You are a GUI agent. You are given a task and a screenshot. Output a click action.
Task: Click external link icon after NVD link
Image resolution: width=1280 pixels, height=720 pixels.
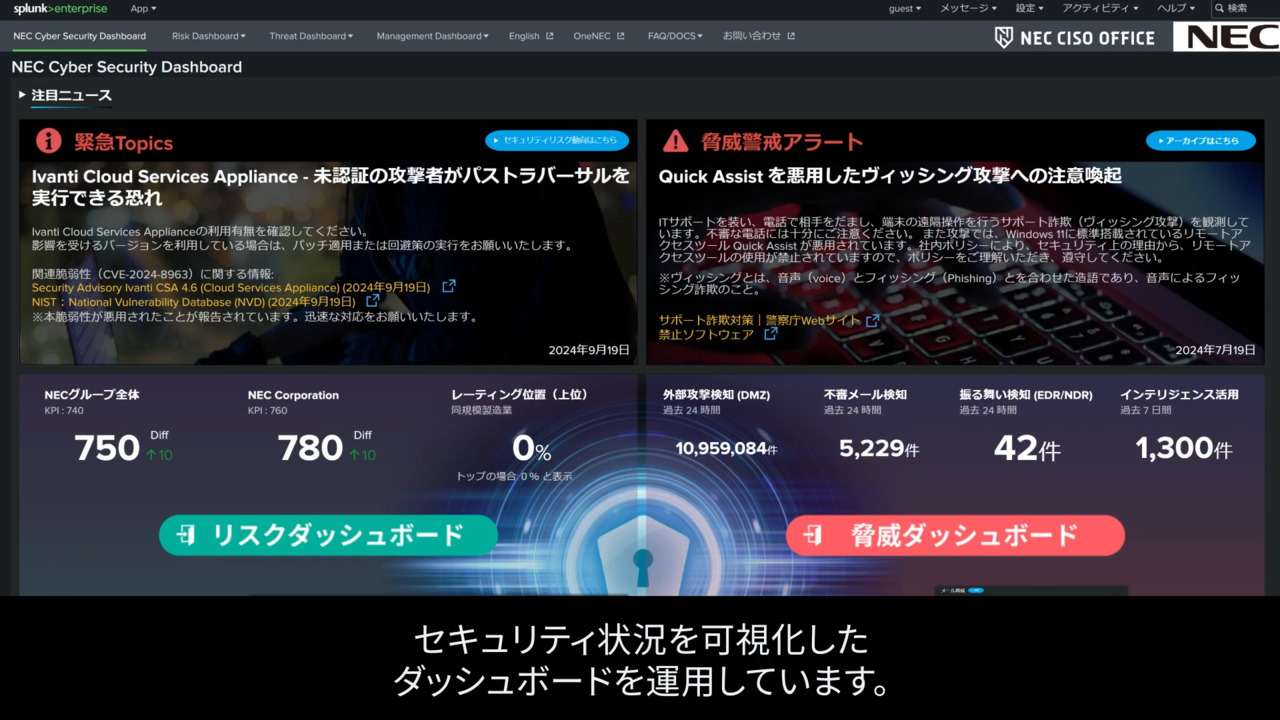pyautogui.click(x=372, y=300)
